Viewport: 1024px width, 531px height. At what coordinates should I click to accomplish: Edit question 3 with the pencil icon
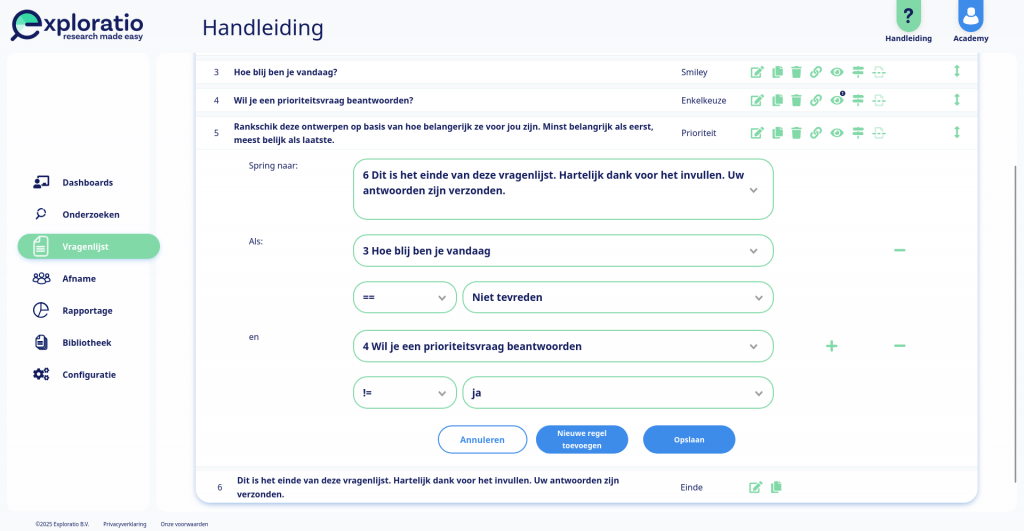[x=757, y=72]
